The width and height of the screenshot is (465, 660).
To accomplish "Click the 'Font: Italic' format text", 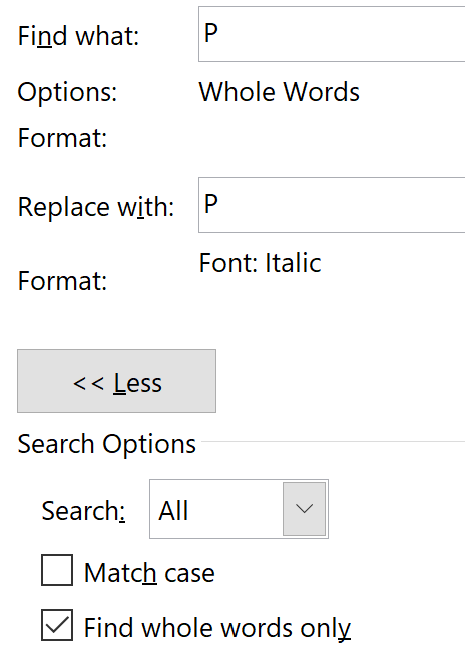I will (260, 263).
